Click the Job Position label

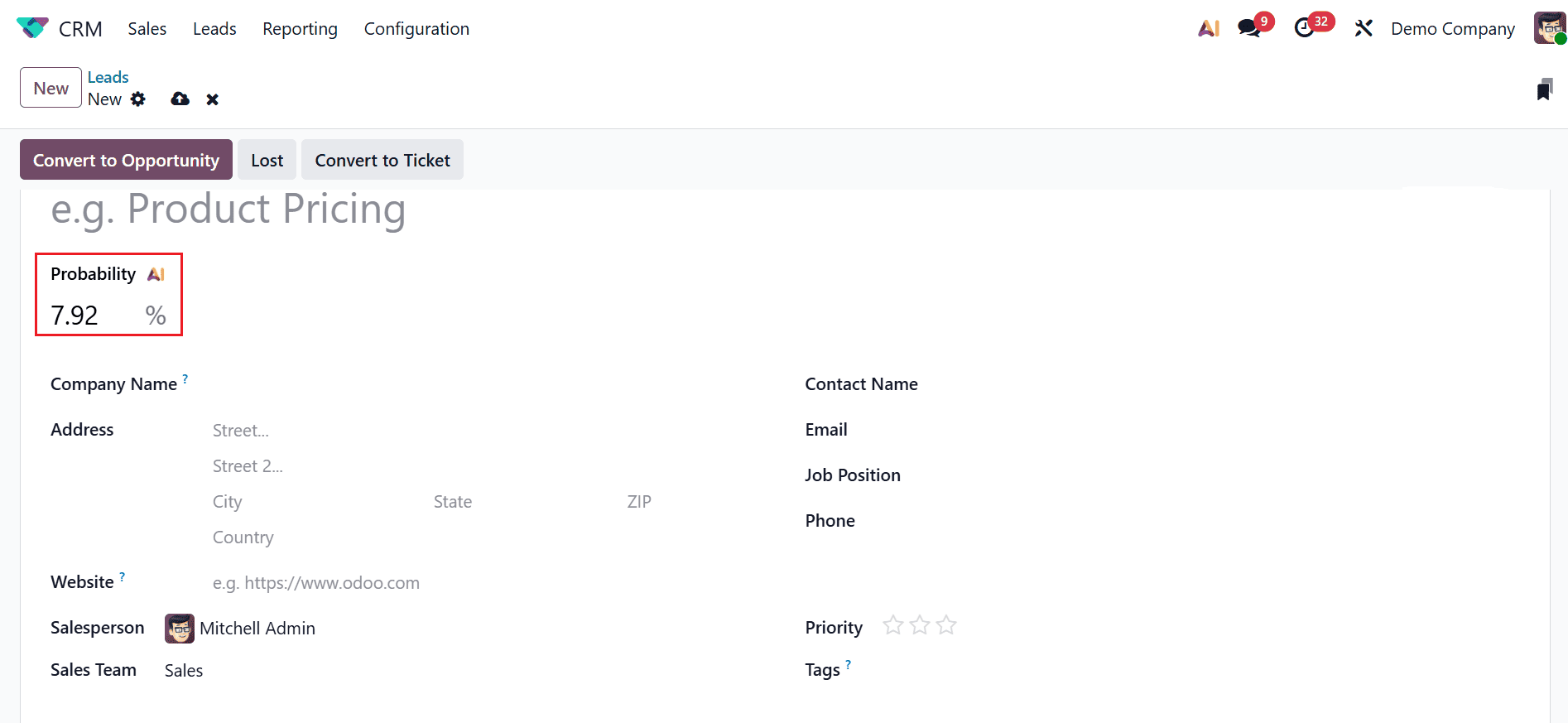pyautogui.click(x=853, y=475)
